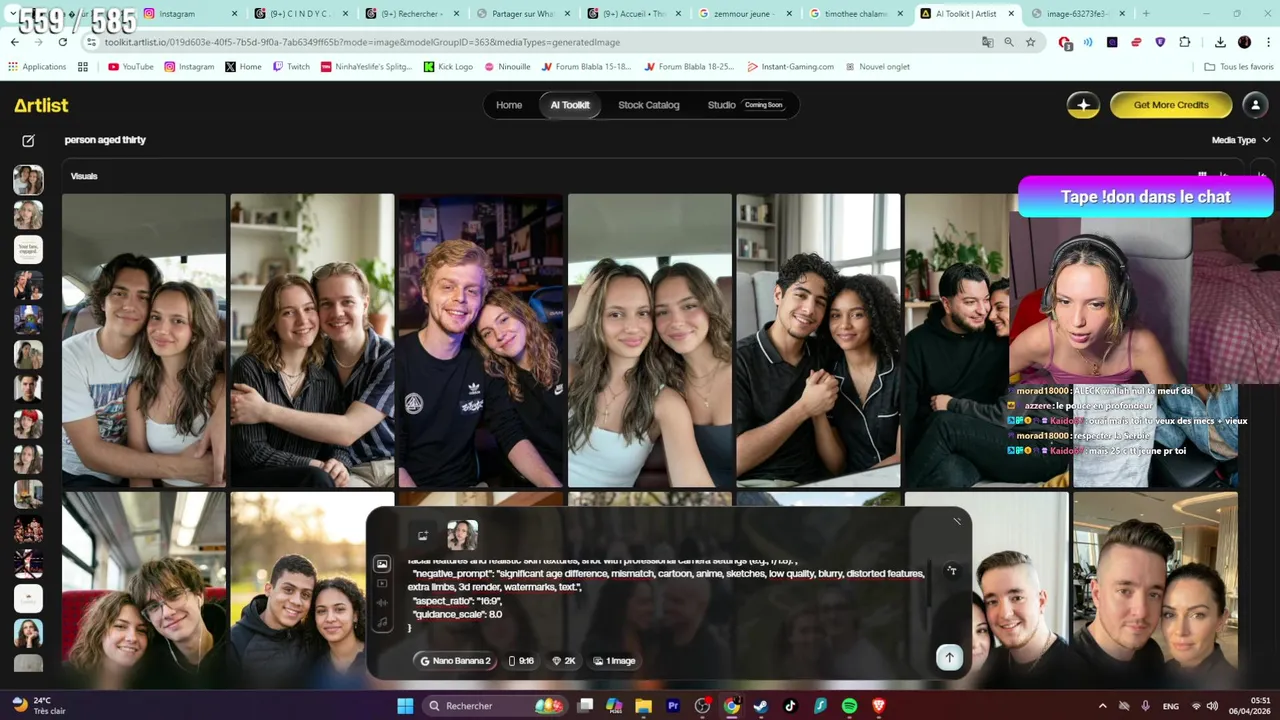Image resolution: width=1280 pixels, height=720 pixels.
Task: Click the person aged thirty project title
Action: click(105, 140)
